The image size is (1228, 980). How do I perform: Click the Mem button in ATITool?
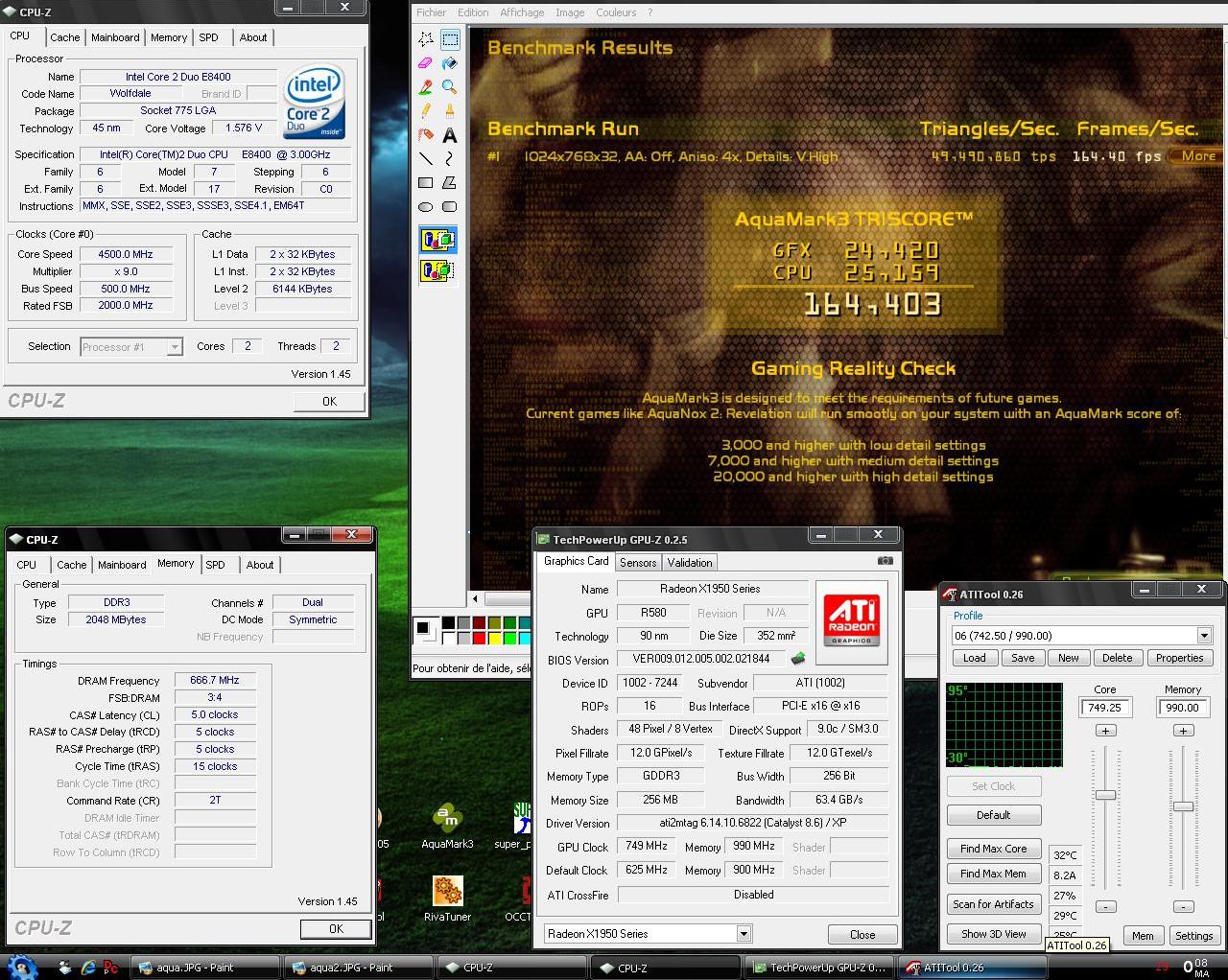(1143, 936)
